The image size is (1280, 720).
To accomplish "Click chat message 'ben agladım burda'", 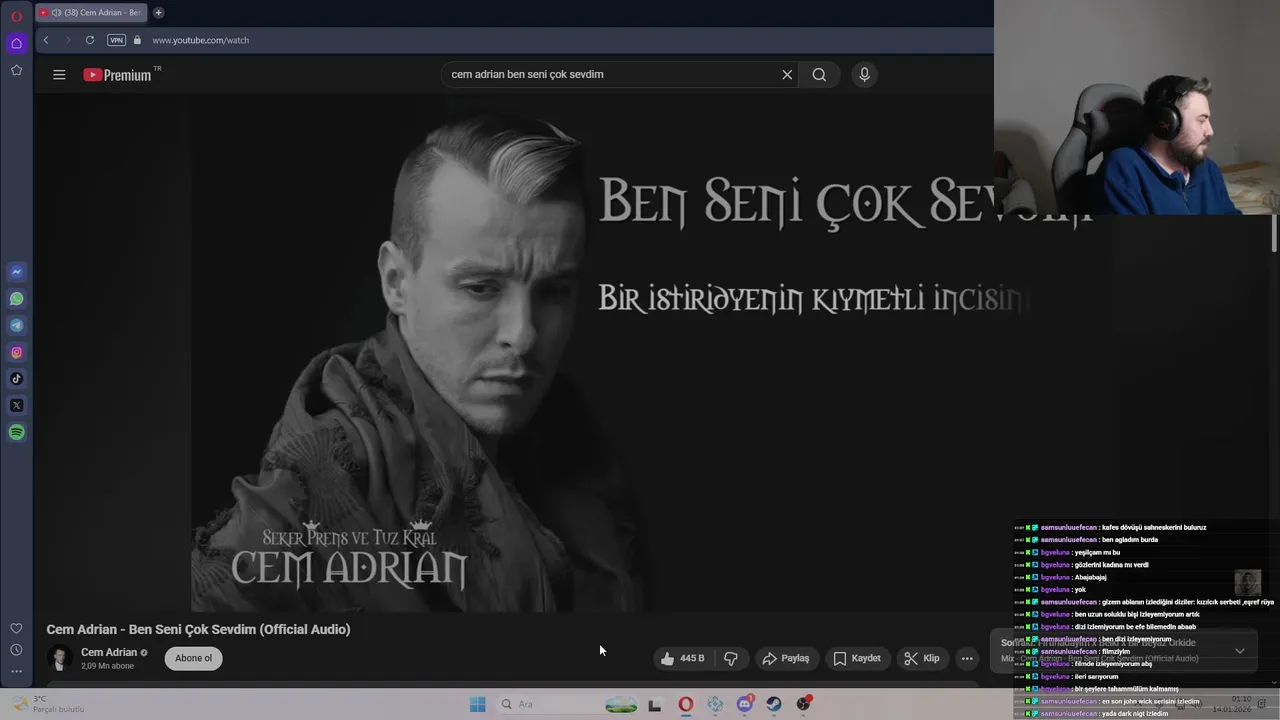I will [1129, 540].
